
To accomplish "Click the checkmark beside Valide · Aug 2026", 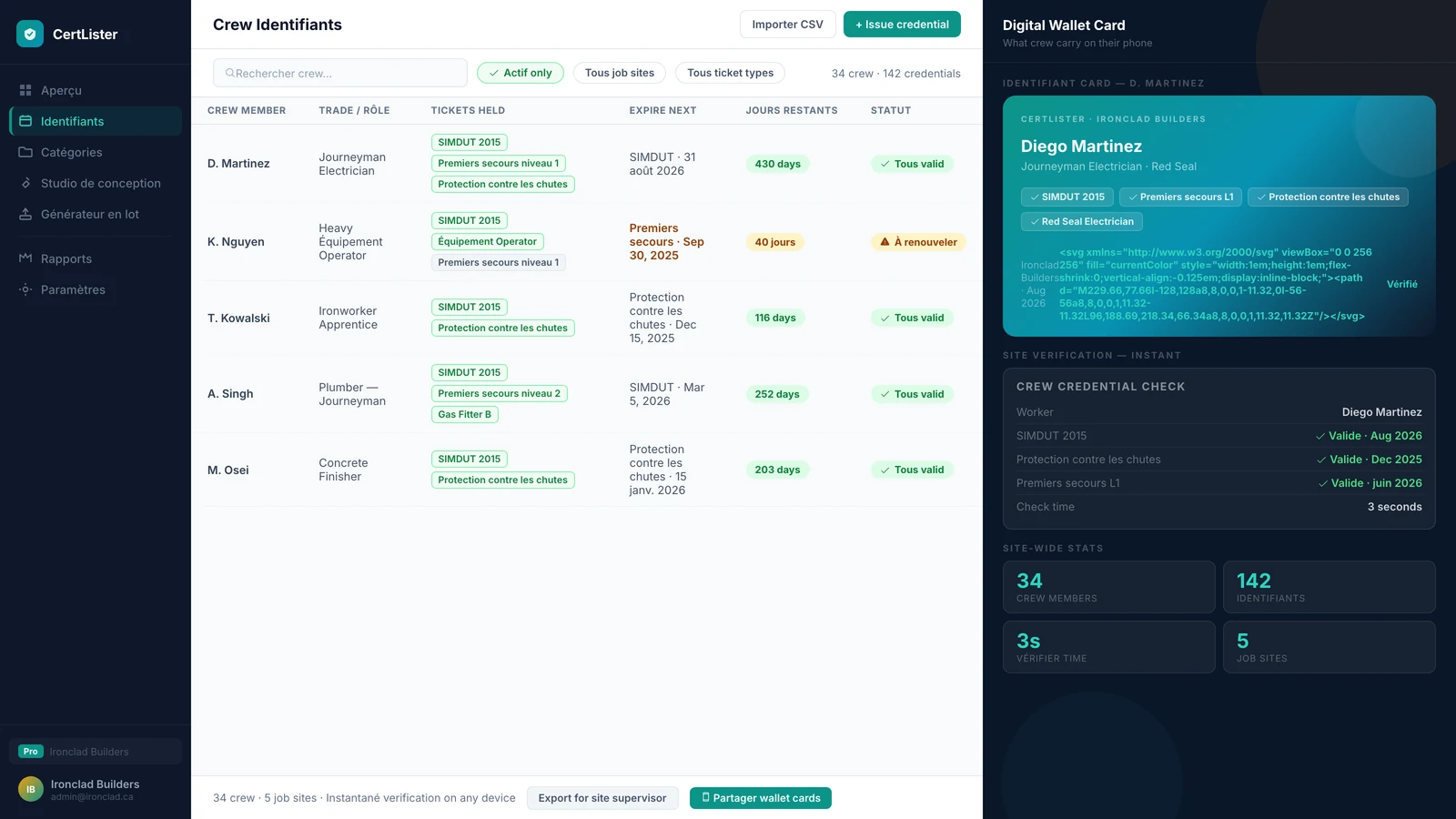I will [x=1320, y=436].
